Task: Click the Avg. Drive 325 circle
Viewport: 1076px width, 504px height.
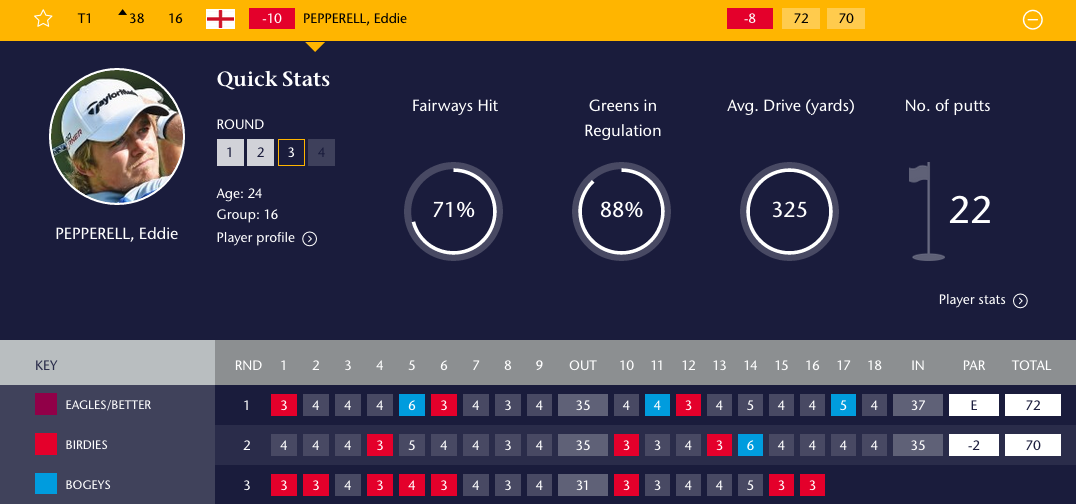Action: click(x=789, y=210)
